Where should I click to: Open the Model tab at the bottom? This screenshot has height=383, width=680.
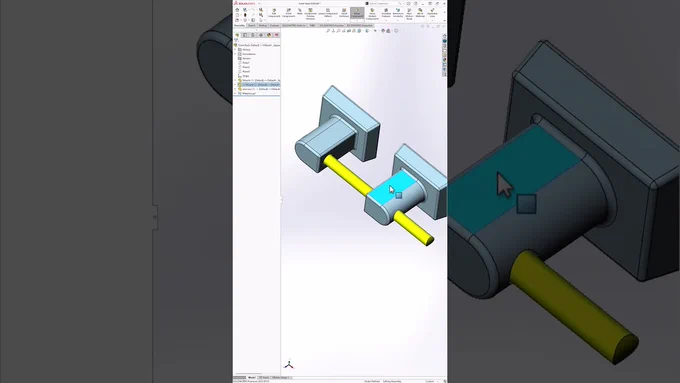(x=252, y=377)
